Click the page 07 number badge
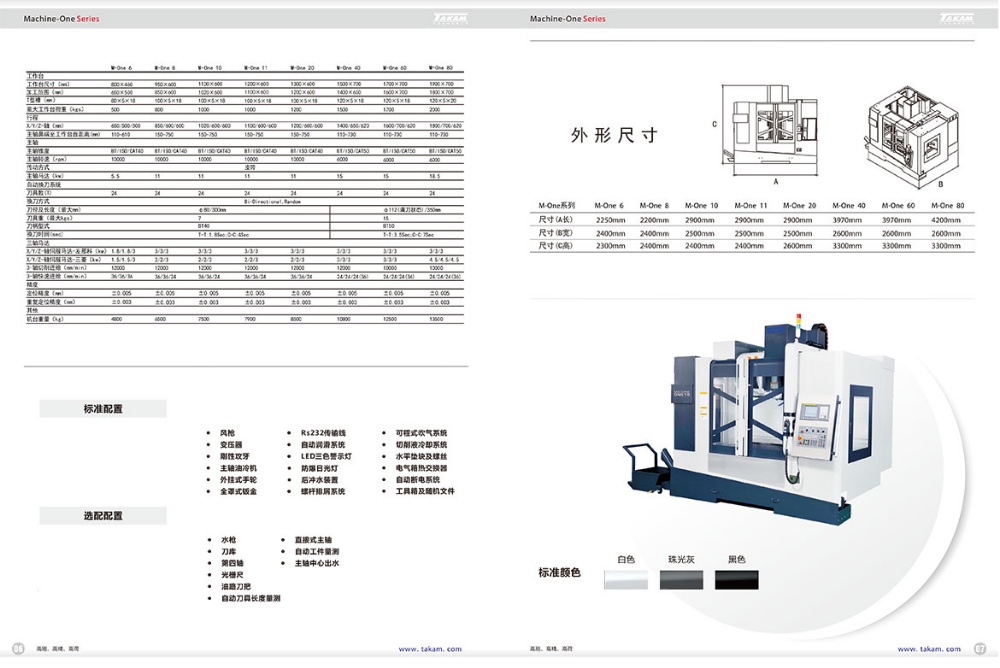 coord(980,648)
